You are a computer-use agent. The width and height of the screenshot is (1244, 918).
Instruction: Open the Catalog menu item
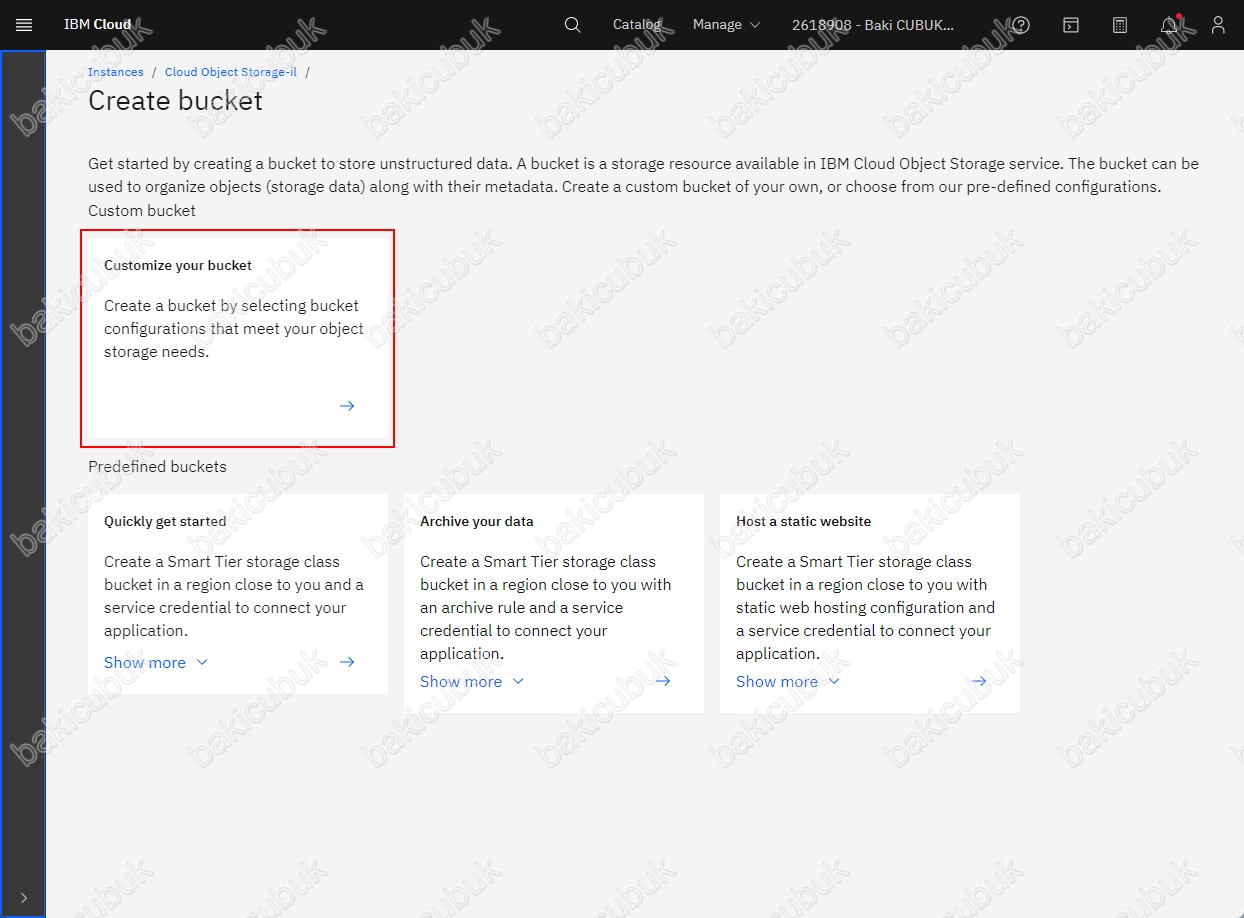pyautogui.click(x=637, y=25)
